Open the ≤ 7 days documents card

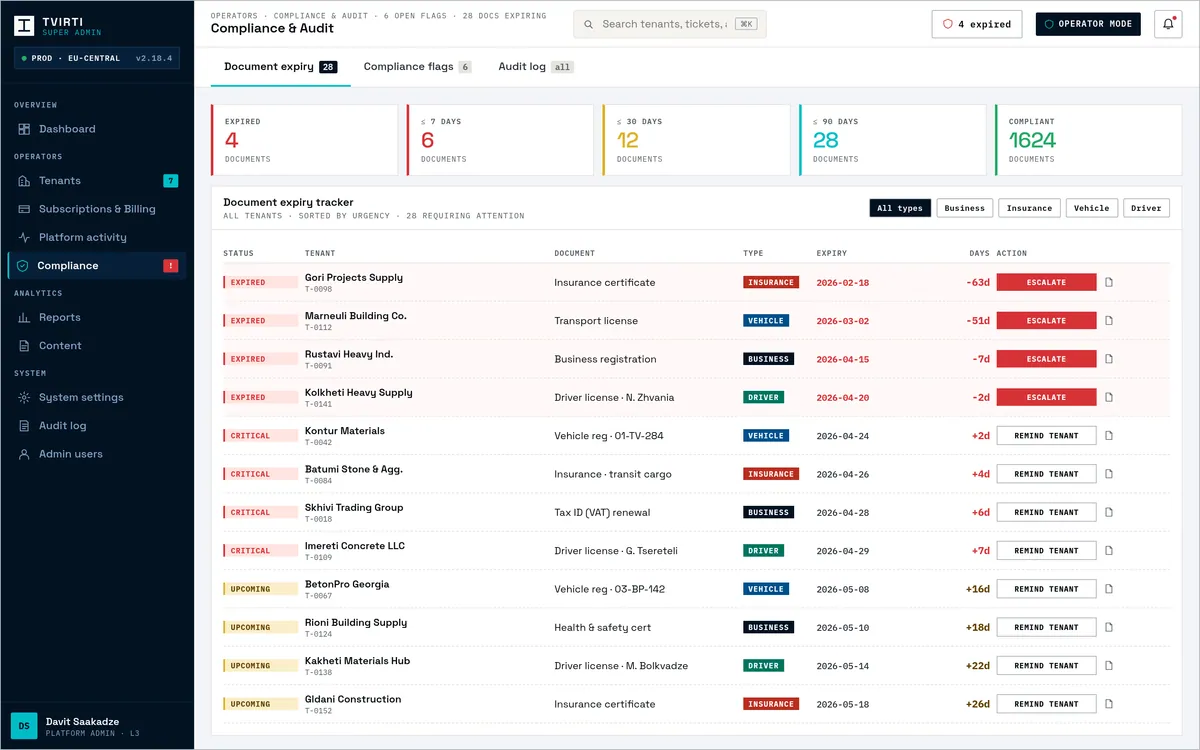pyautogui.click(x=500, y=140)
